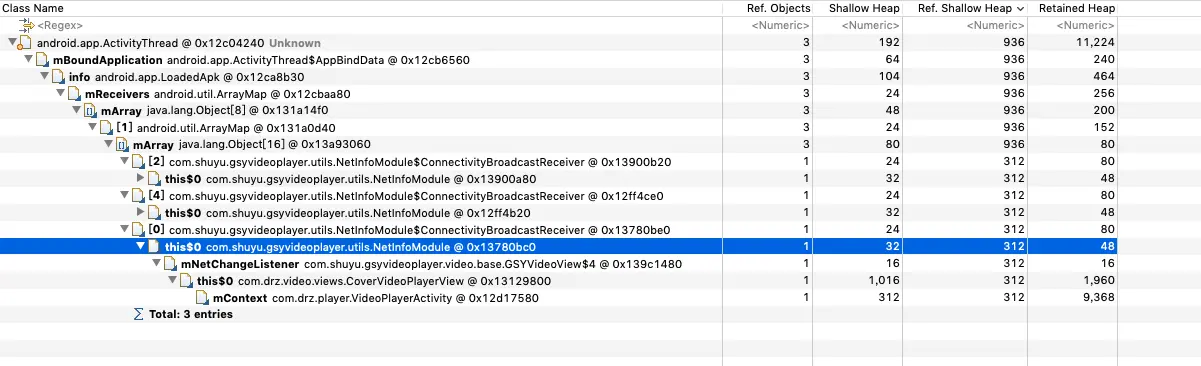Click the CoverVideoPlayerView this$0 icon

point(187,280)
